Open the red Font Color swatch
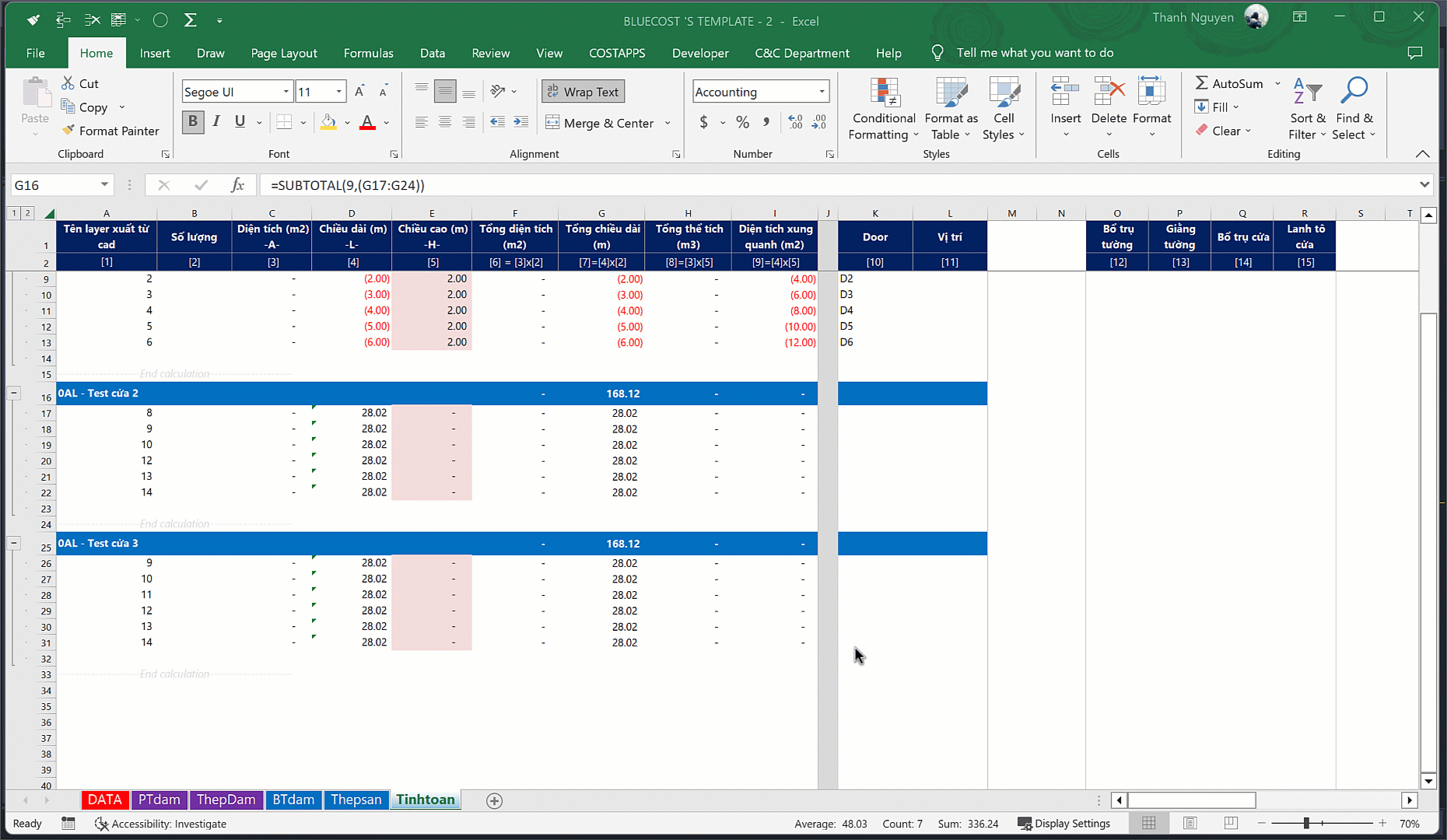This screenshot has height=840, width=1447. click(x=367, y=122)
